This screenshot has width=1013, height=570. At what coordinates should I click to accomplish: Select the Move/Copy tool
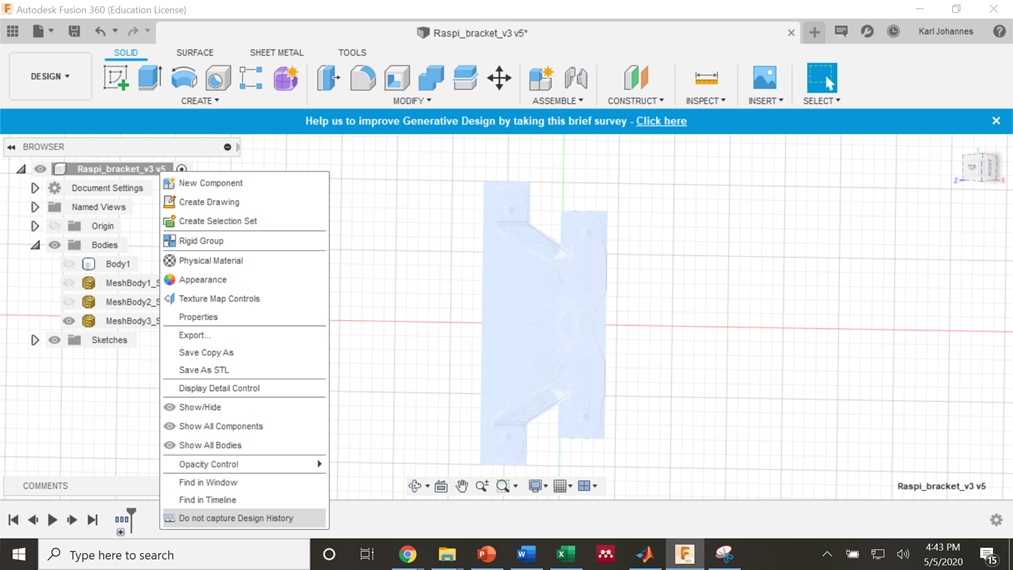pyautogui.click(x=499, y=78)
